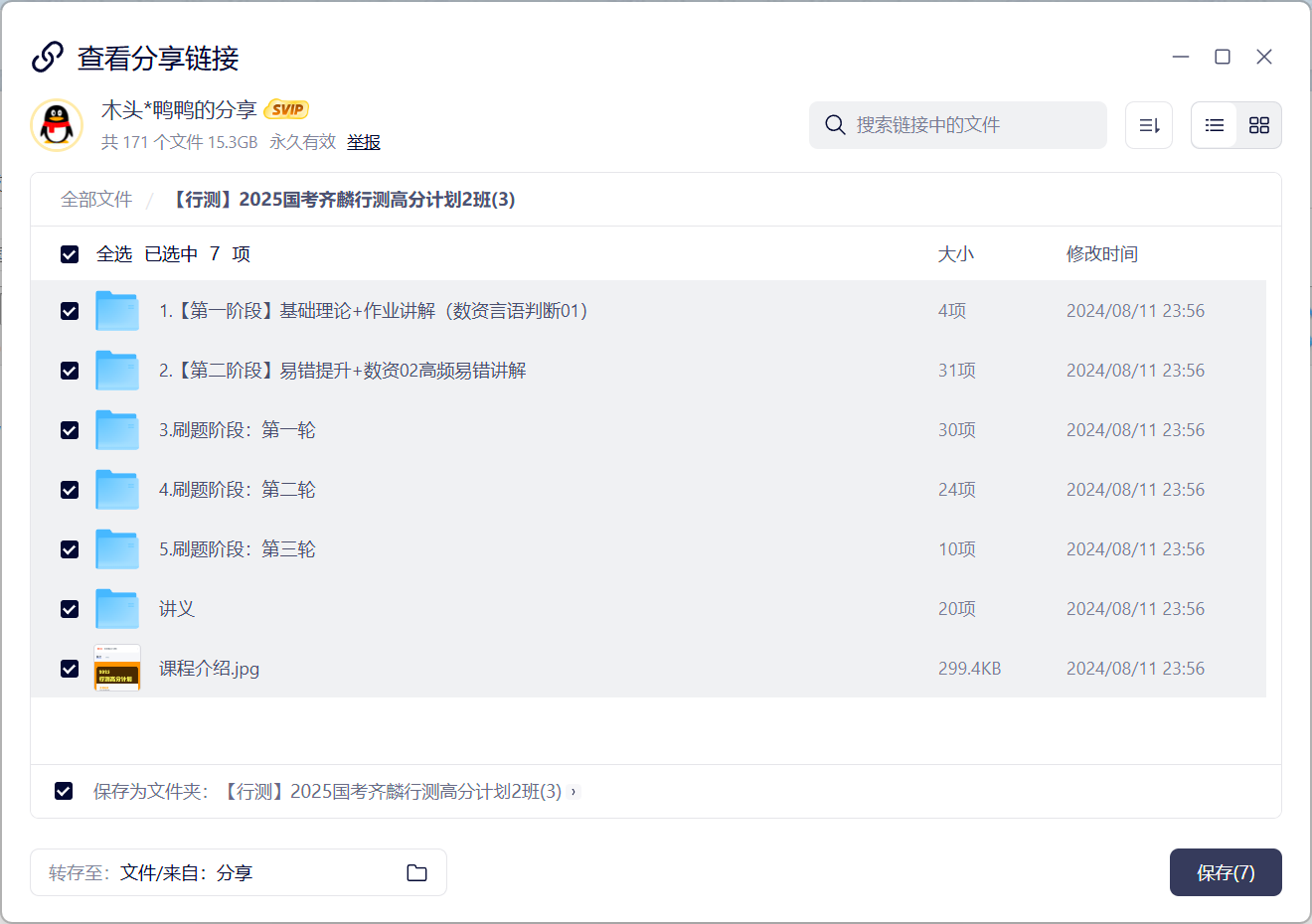This screenshot has width=1312, height=924.
Task: Click folder icon for 3.刷题阶段：第一轮
Action: 117,430
